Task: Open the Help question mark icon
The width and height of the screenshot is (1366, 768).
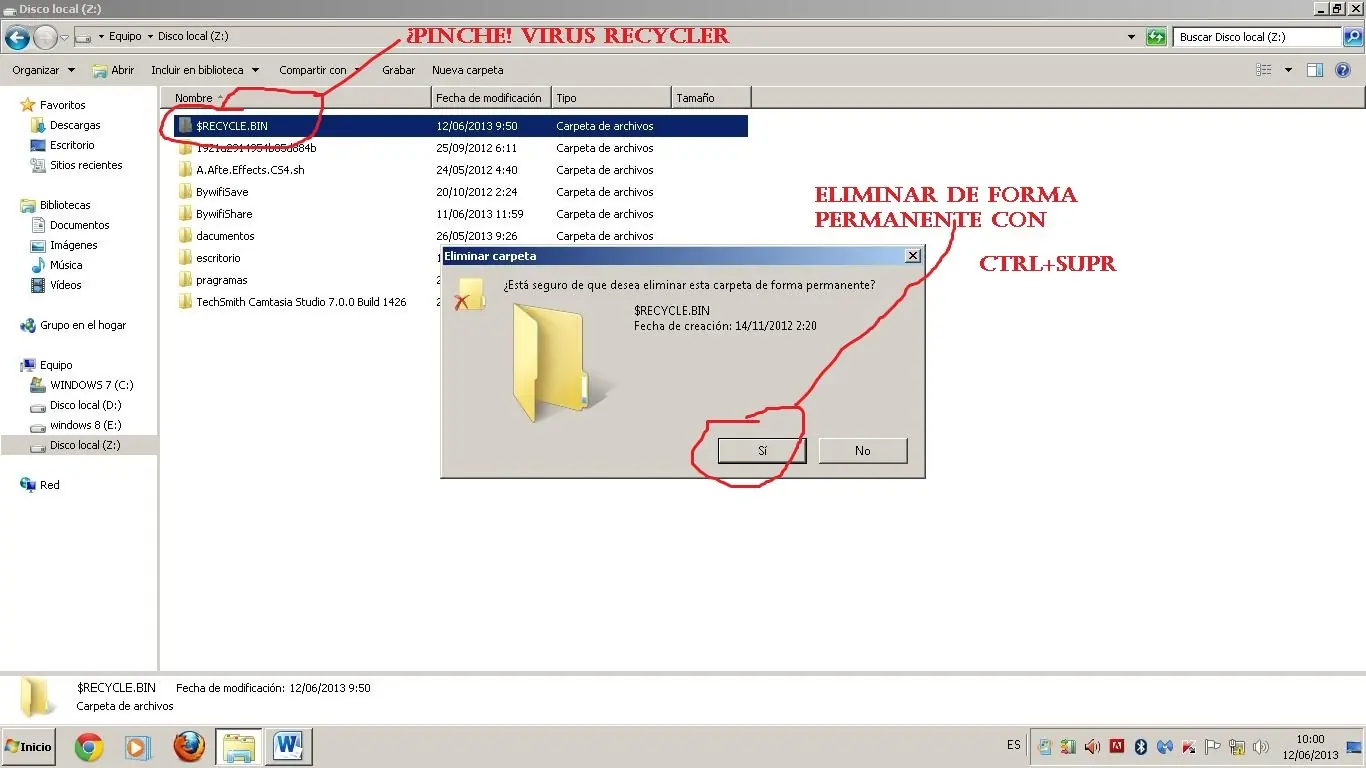Action: coord(1343,70)
